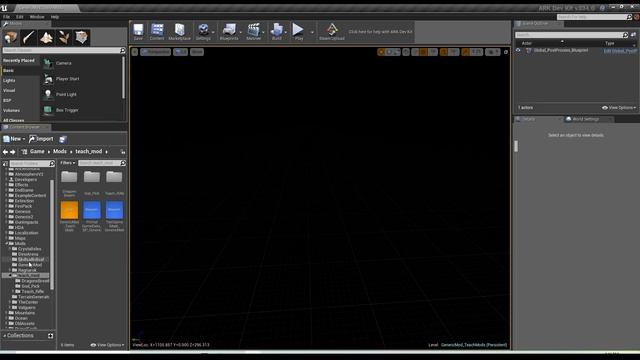Viewport: 640px width, 360px height.
Task: Open the Help menu
Action: [55, 17]
